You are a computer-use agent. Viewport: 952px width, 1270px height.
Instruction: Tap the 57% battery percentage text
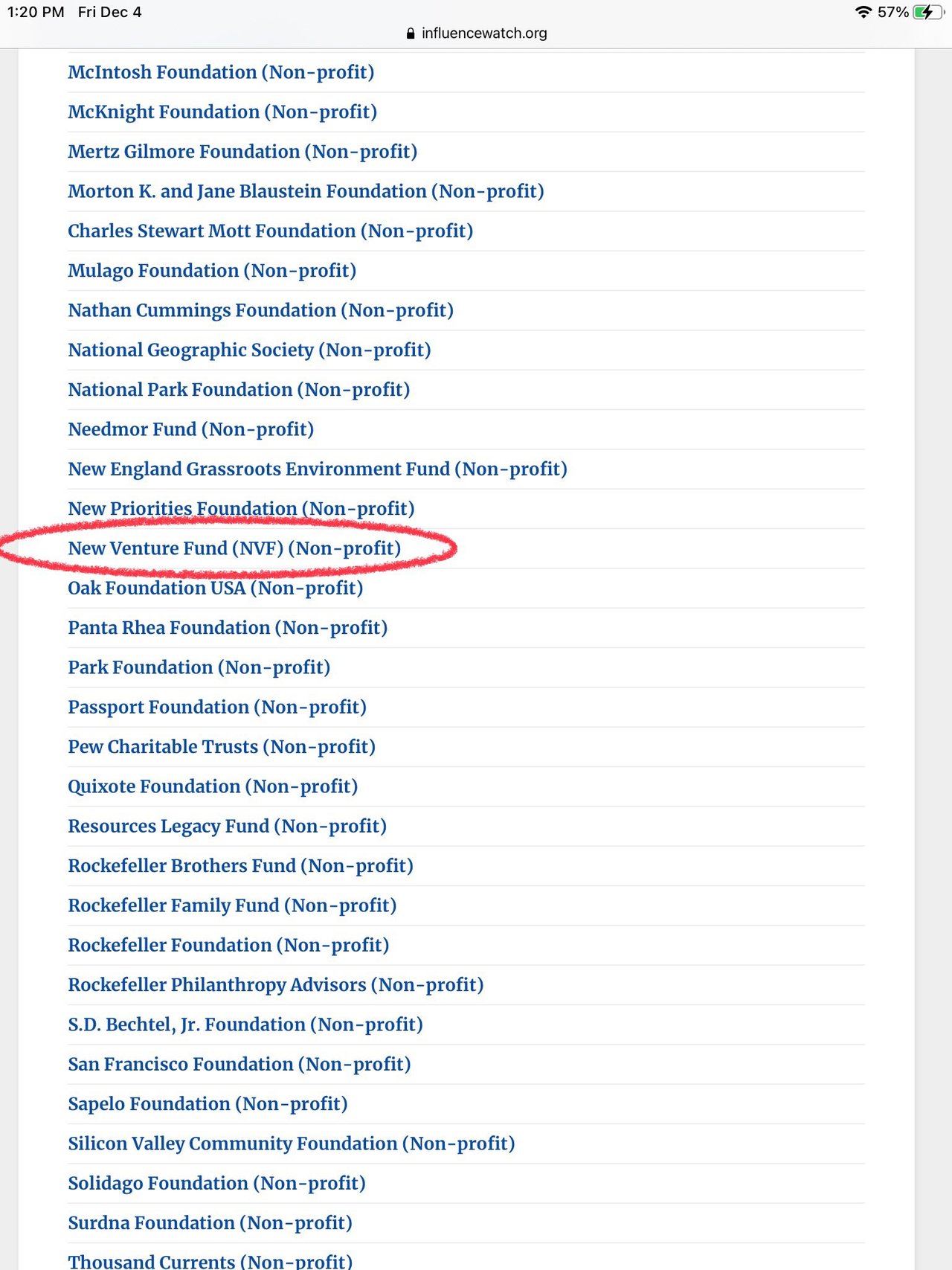893,12
